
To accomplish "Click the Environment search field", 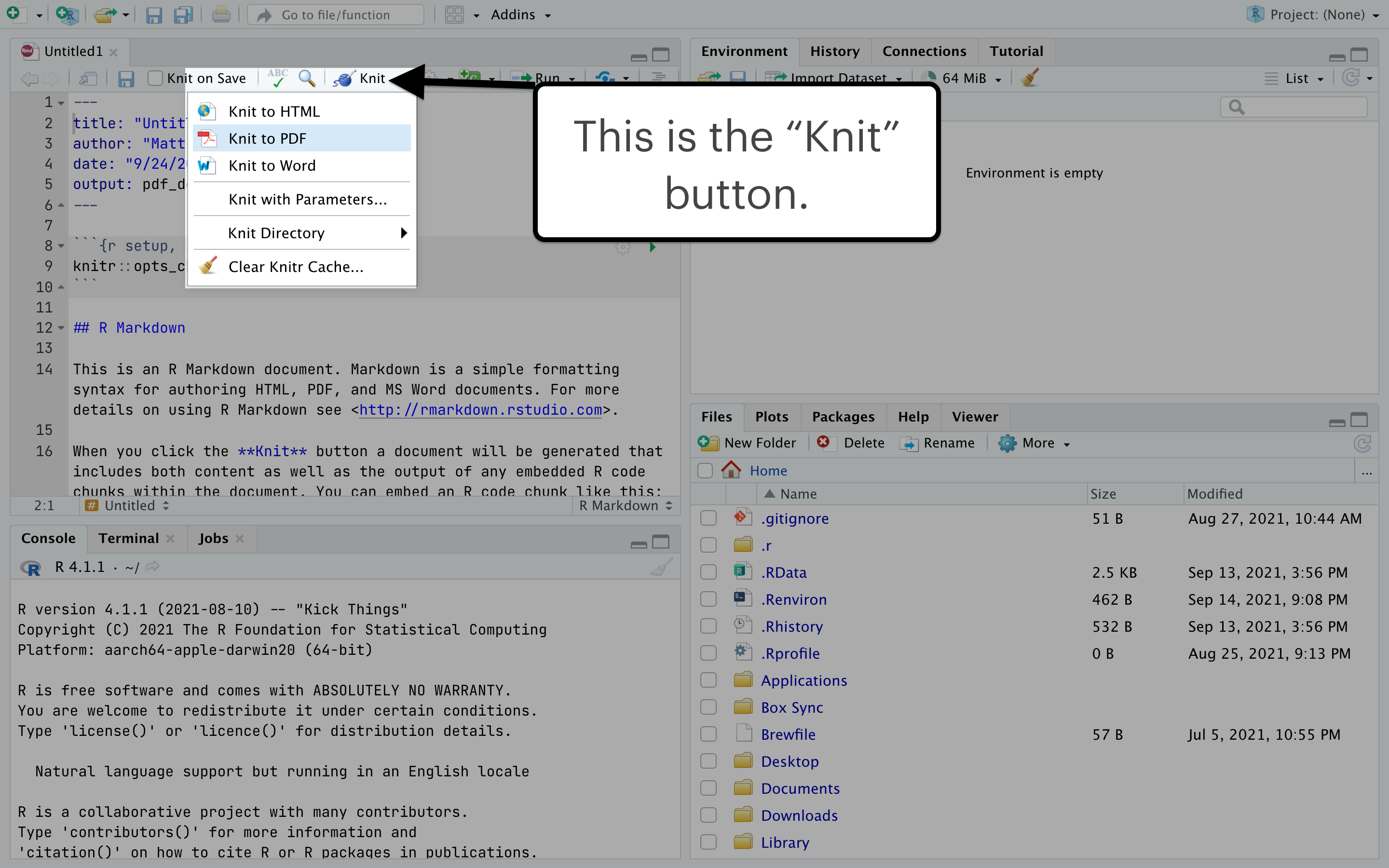I will (x=1294, y=108).
